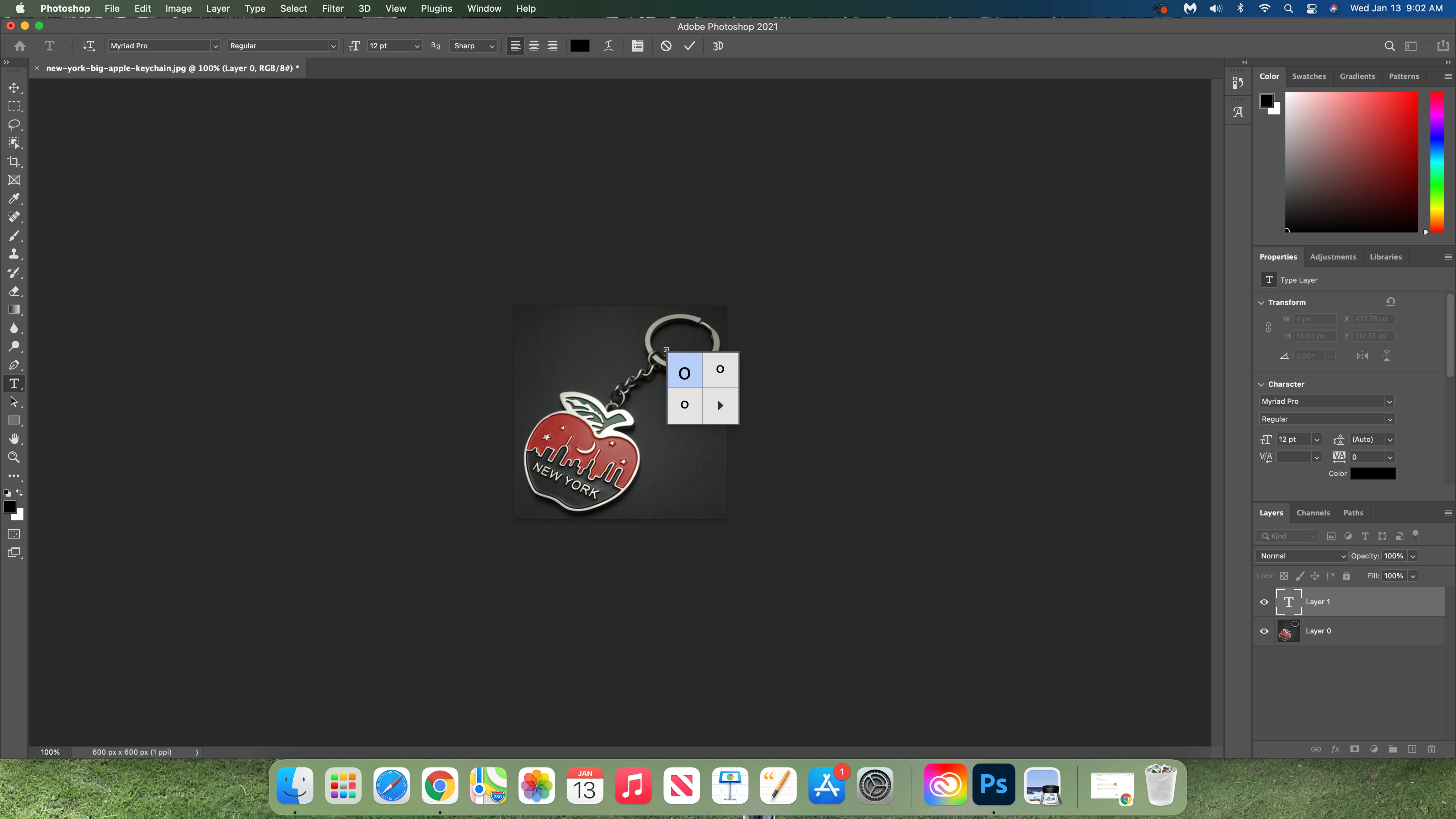This screenshot has height=819, width=1456.
Task: Select the Eraser tool
Action: 14,291
